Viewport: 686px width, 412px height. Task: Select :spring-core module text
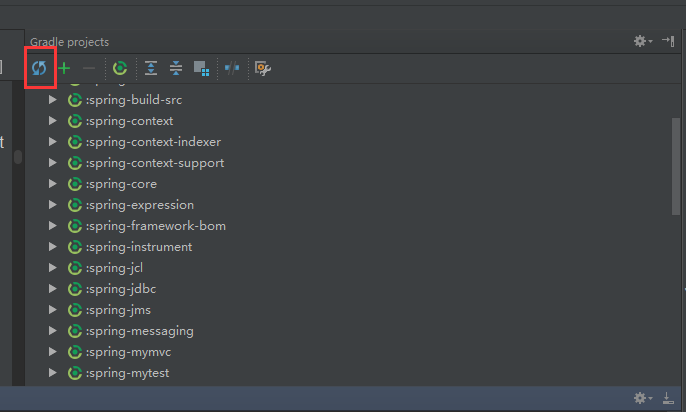pos(121,184)
